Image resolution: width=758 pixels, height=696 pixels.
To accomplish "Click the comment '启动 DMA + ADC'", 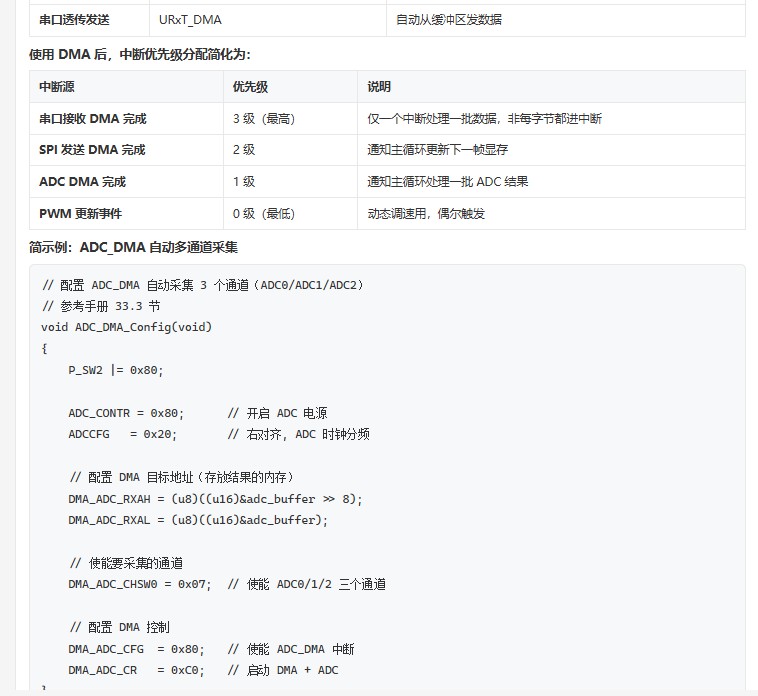I will pos(283,670).
